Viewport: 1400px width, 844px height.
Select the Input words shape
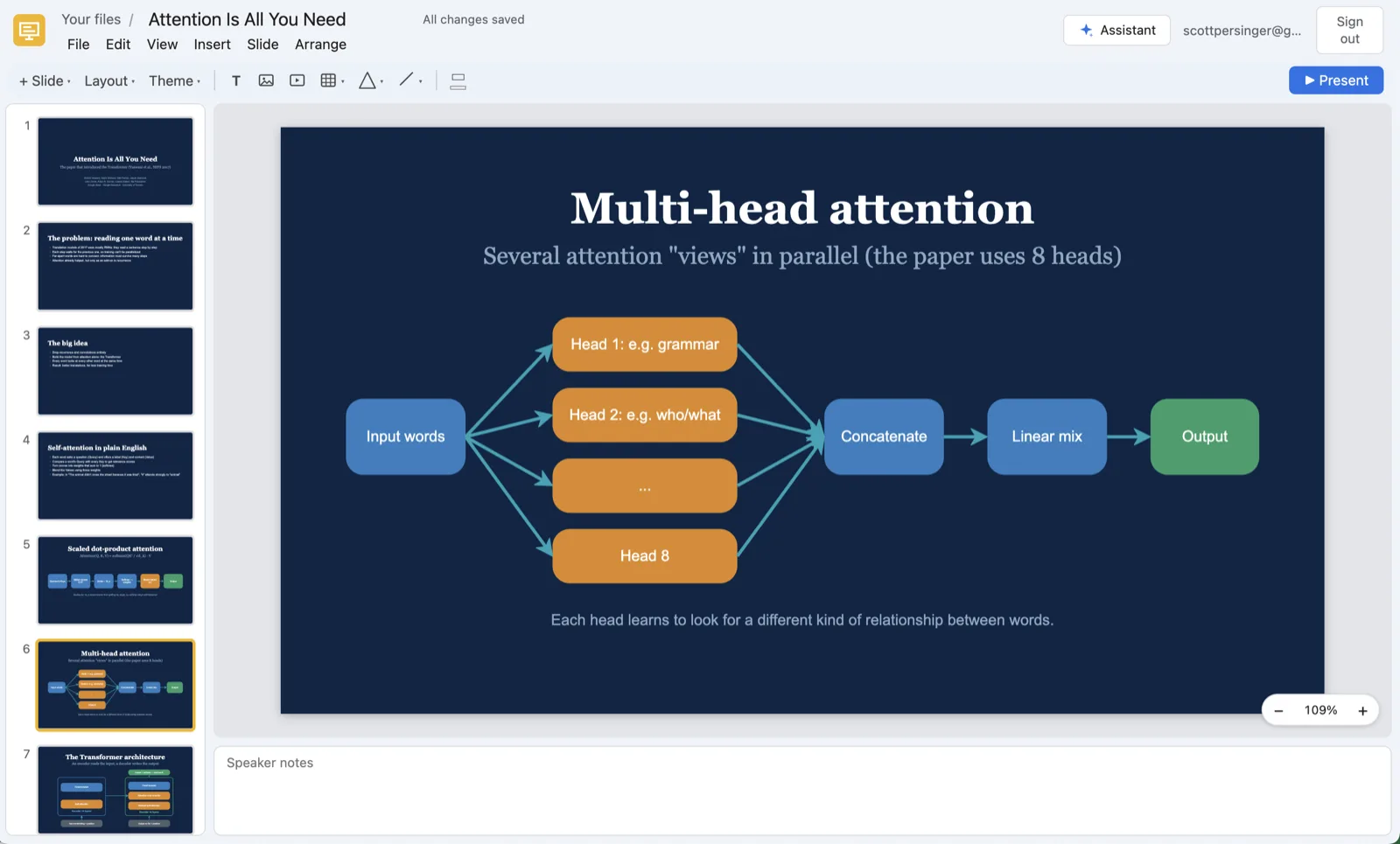point(406,436)
